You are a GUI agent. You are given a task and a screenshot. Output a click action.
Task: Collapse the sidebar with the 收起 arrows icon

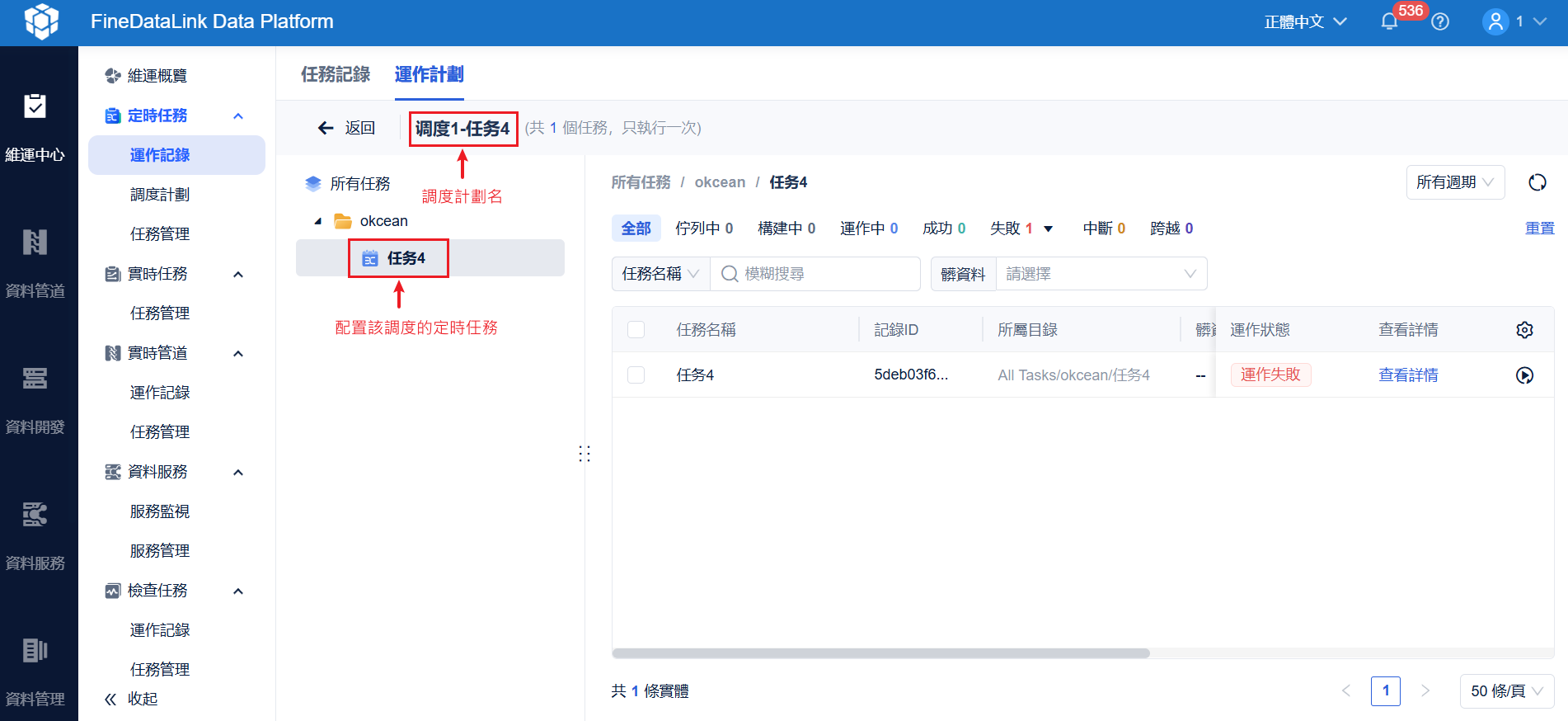pyautogui.click(x=110, y=700)
